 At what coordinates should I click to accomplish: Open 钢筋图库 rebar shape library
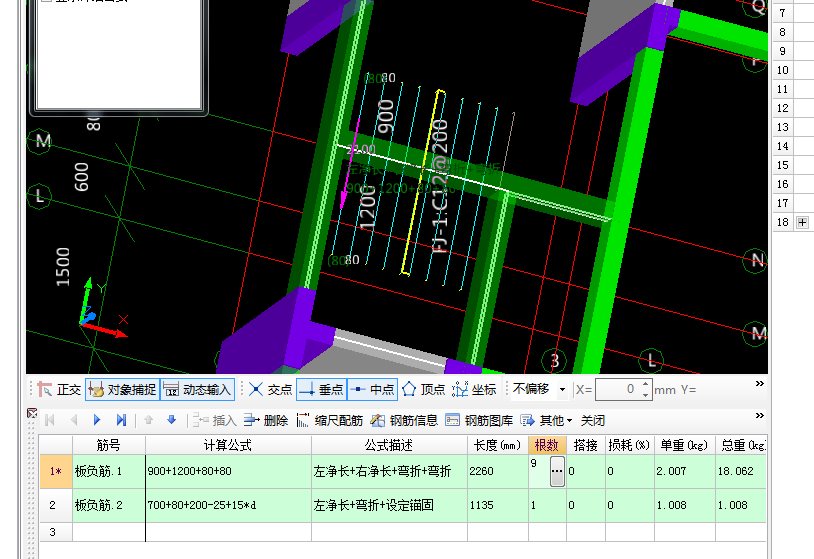click(479, 420)
